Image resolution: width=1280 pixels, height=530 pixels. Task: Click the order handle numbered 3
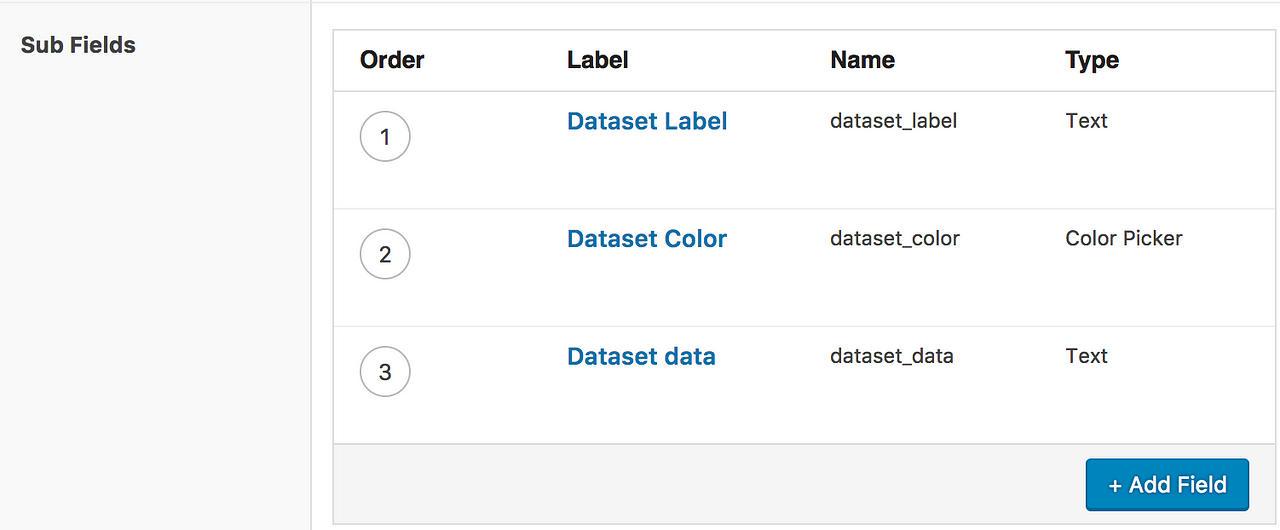tap(385, 373)
